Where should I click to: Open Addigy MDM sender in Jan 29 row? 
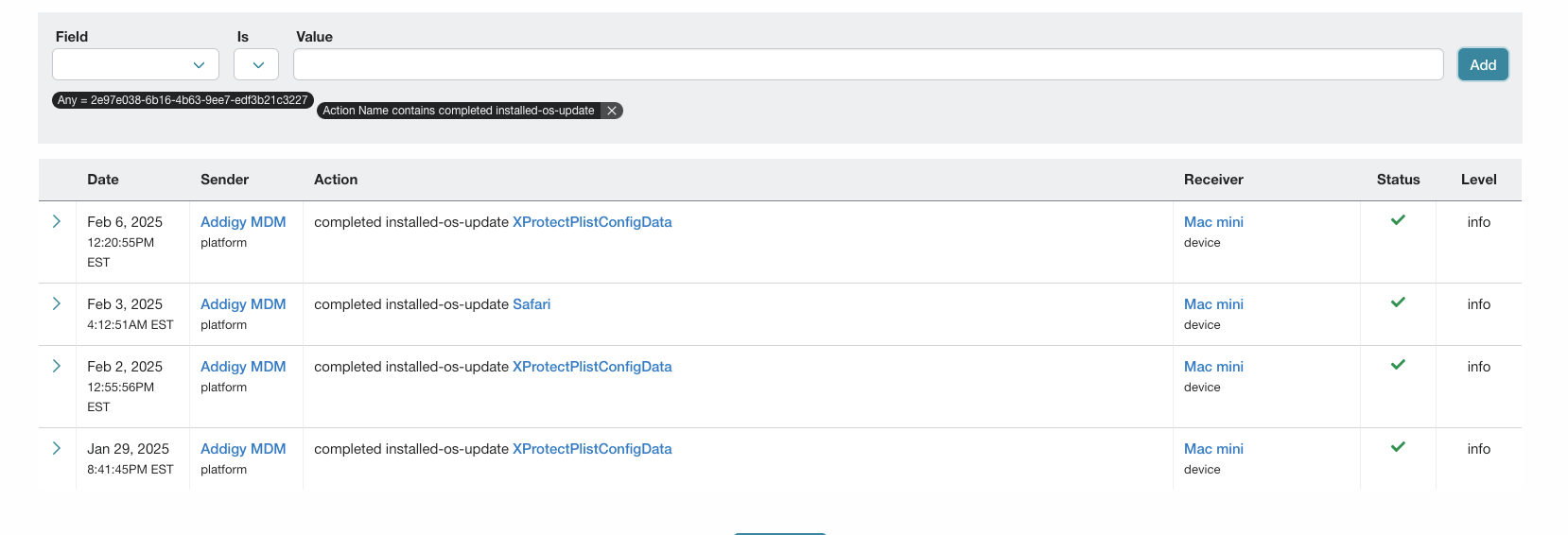[x=243, y=449]
